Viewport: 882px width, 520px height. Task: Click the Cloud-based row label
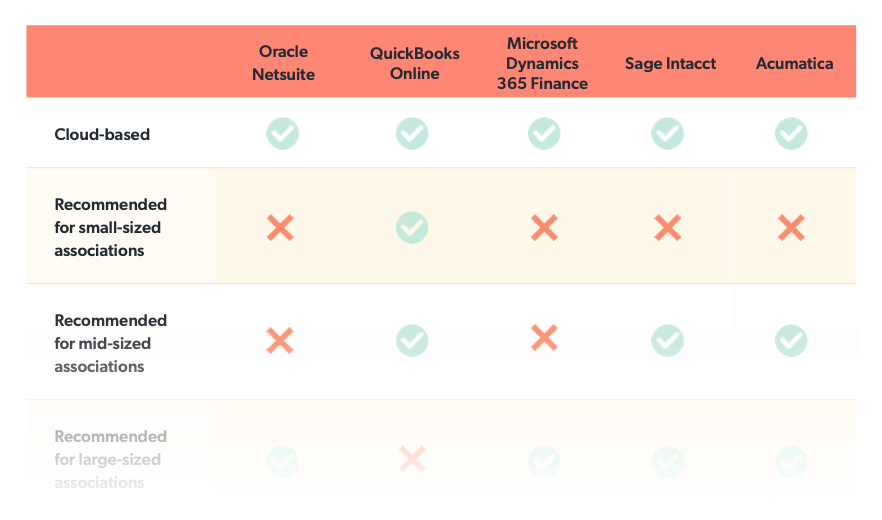click(102, 135)
